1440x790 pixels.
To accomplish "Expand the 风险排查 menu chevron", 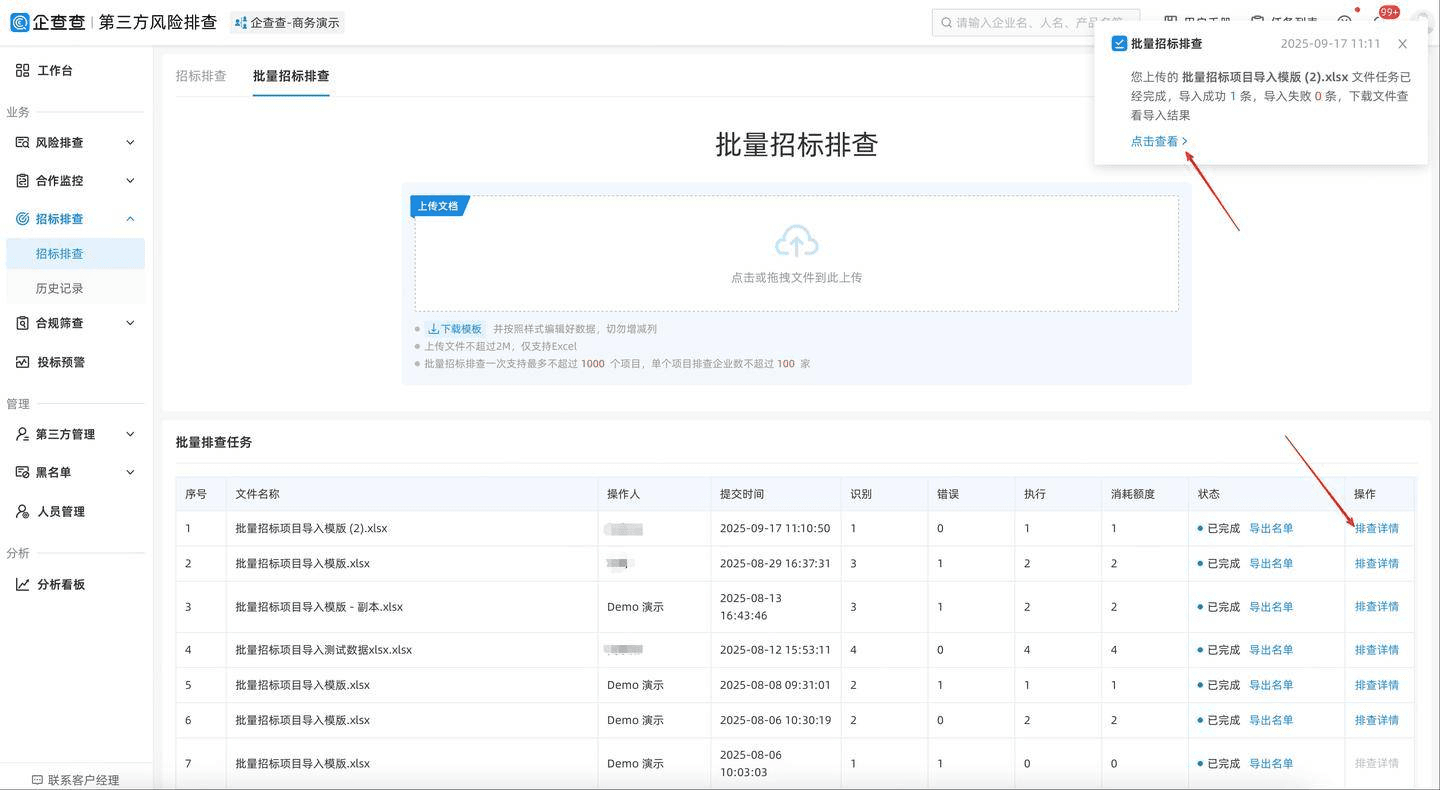I will coord(130,142).
